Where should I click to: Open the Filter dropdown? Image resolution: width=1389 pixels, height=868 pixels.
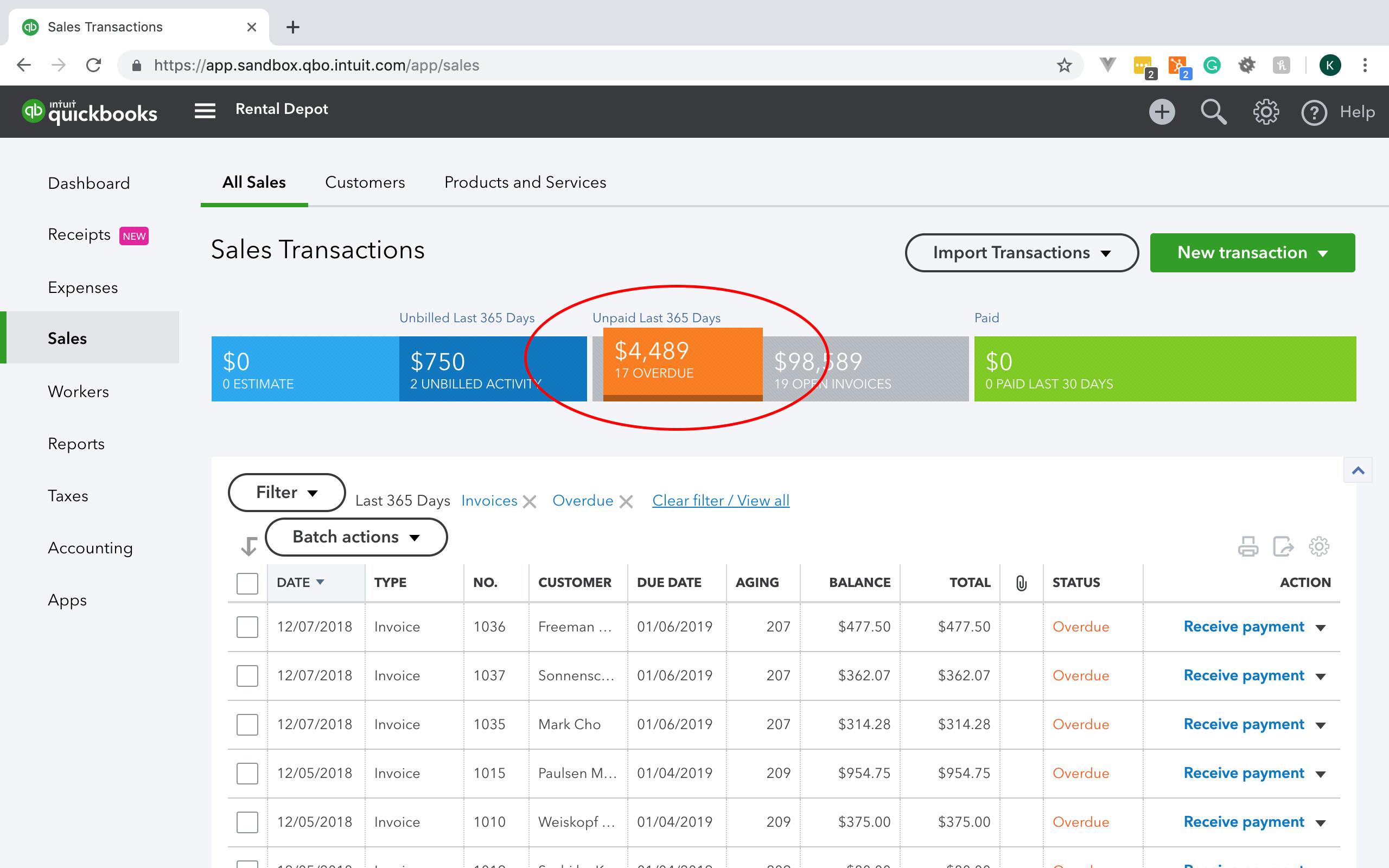(x=286, y=493)
